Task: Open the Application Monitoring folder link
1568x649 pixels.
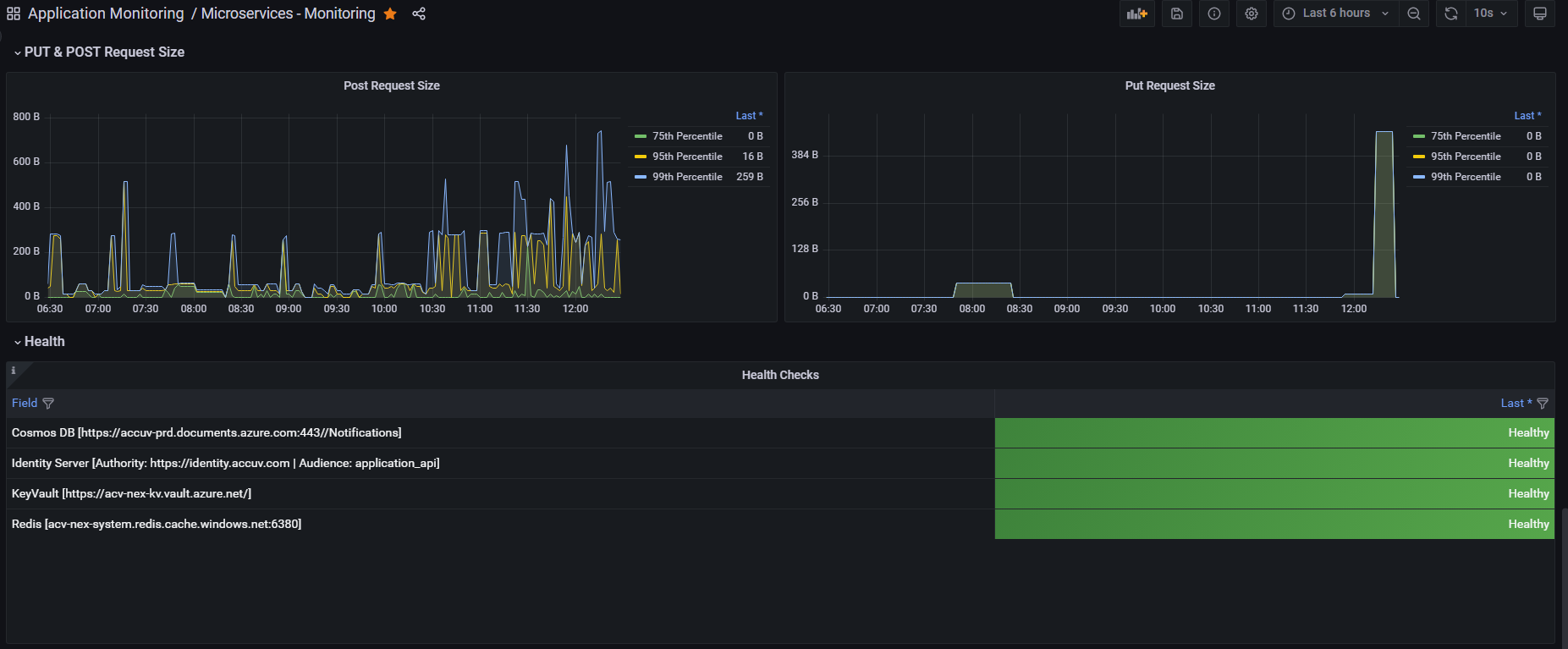Action: tap(106, 14)
